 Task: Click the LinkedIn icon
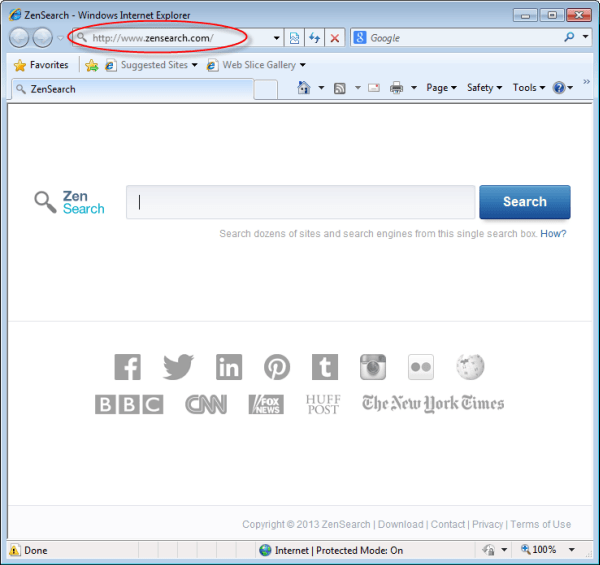point(229,367)
